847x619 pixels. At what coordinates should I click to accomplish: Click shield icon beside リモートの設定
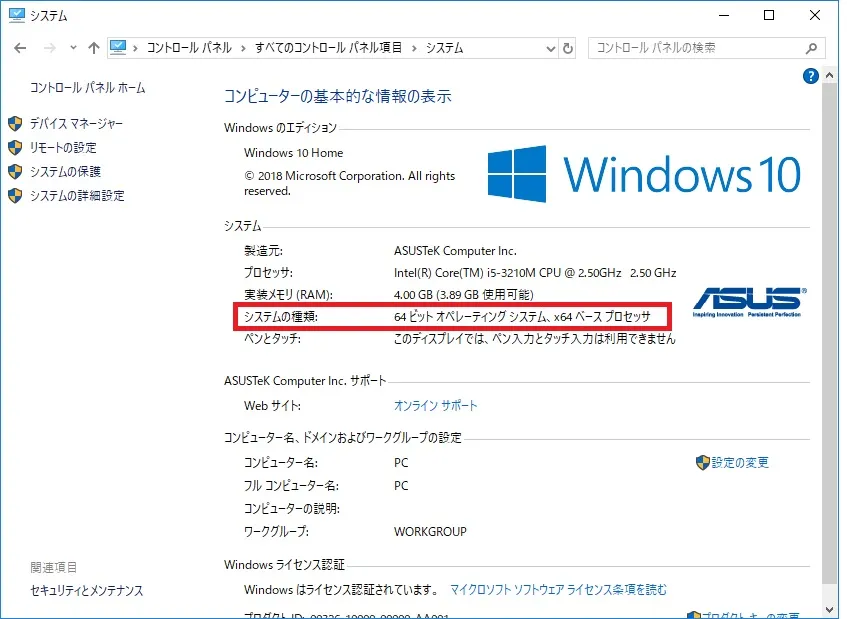15,147
